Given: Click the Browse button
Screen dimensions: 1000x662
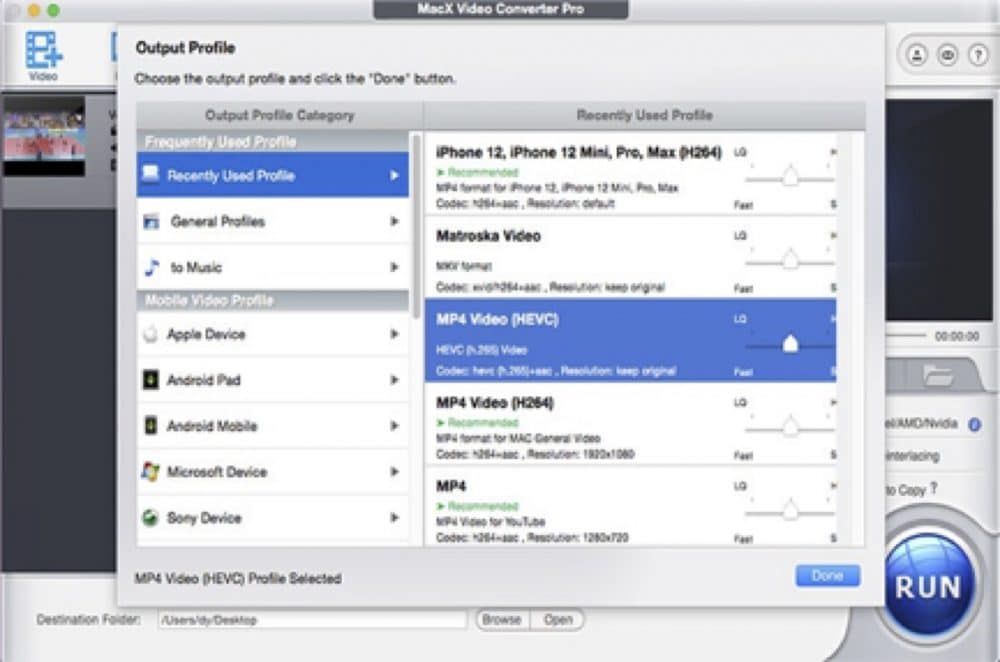Looking at the screenshot, I should pos(502,619).
